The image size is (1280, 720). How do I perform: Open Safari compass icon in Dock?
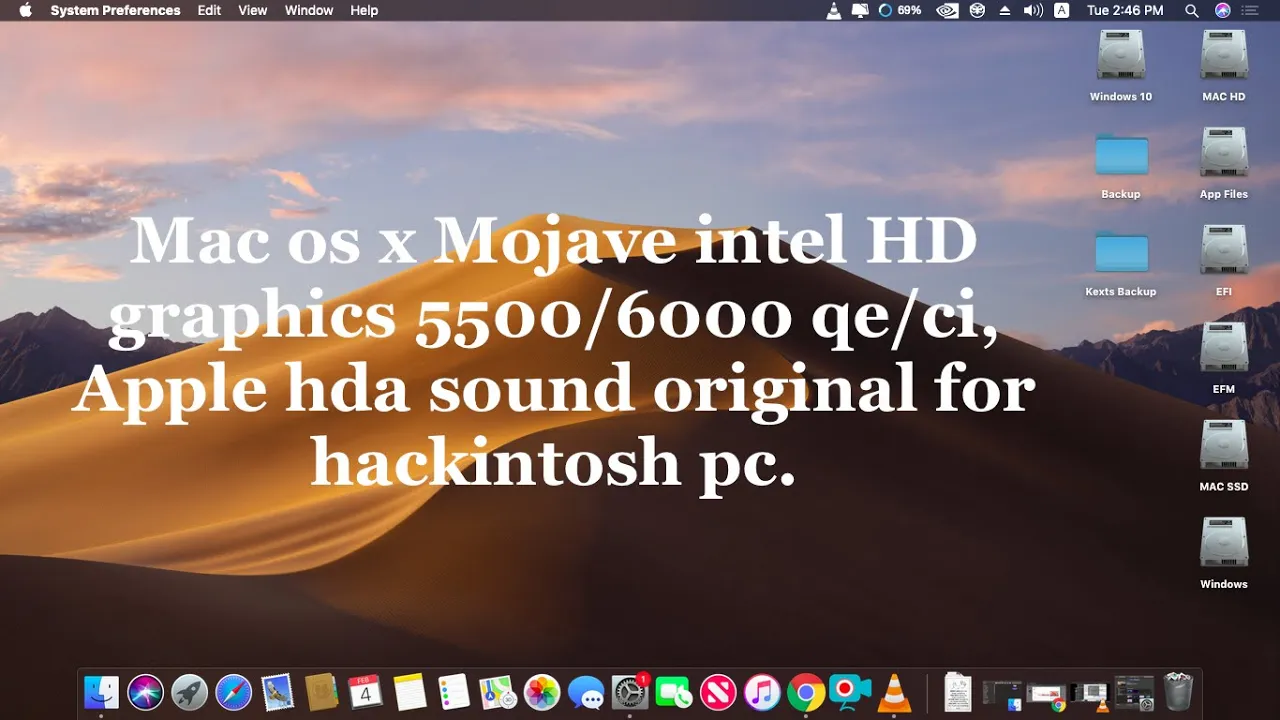pyautogui.click(x=233, y=692)
